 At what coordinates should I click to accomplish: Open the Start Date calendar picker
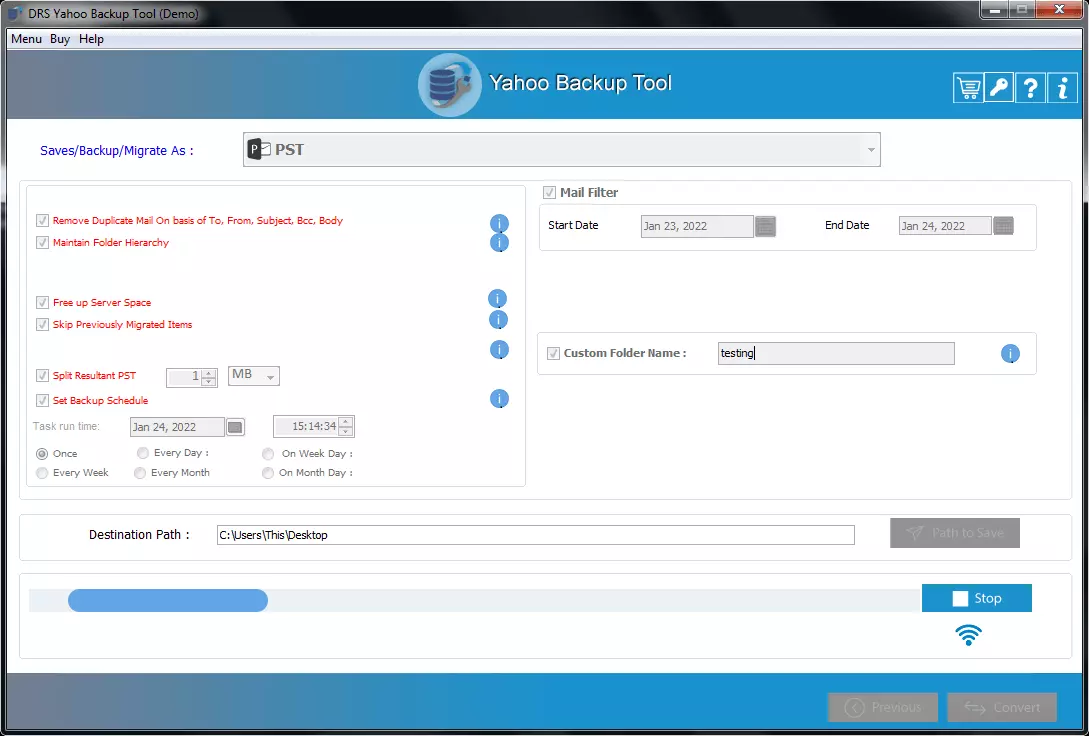click(765, 226)
